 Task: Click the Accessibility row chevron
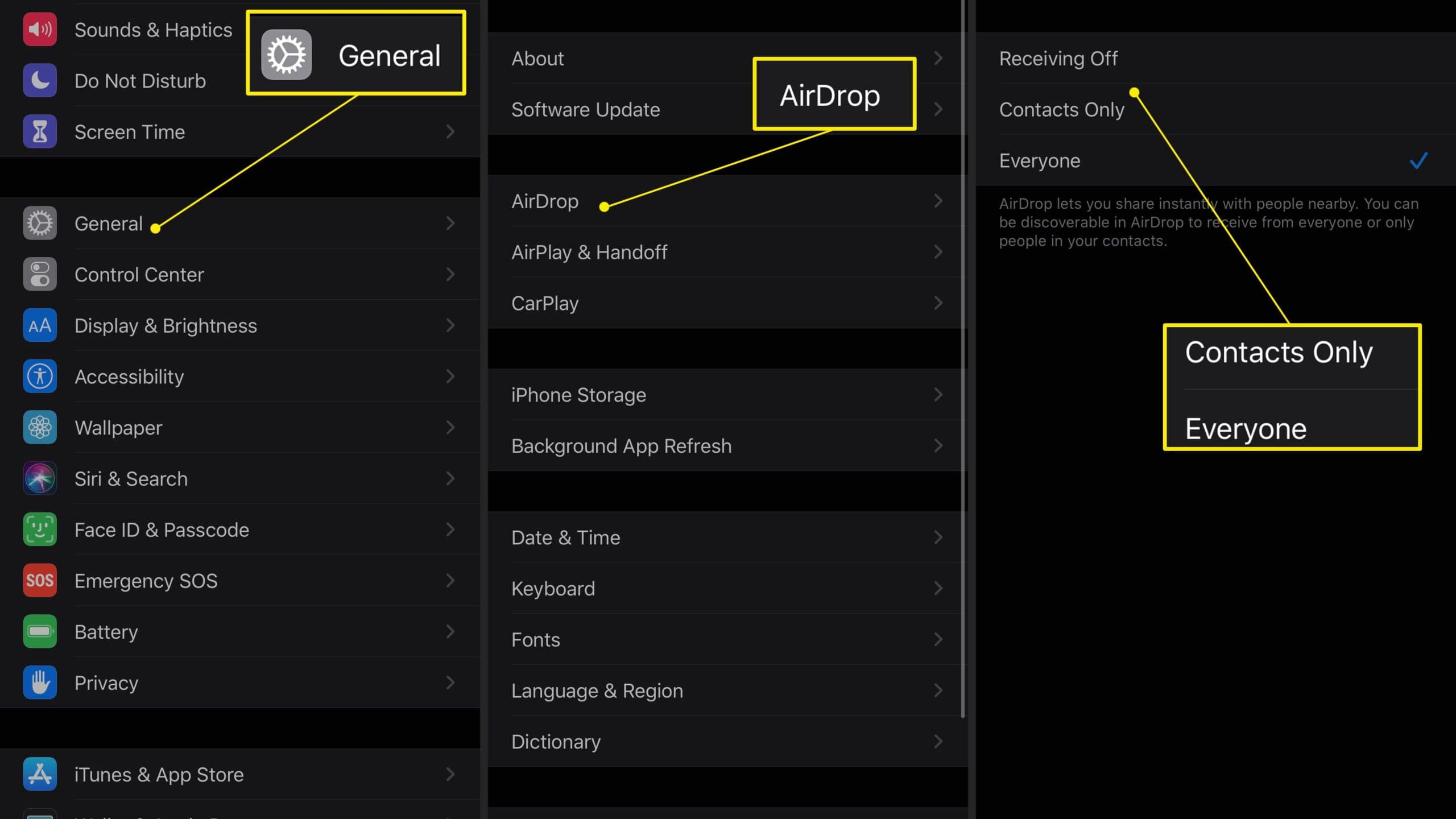click(x=450, y=377)
